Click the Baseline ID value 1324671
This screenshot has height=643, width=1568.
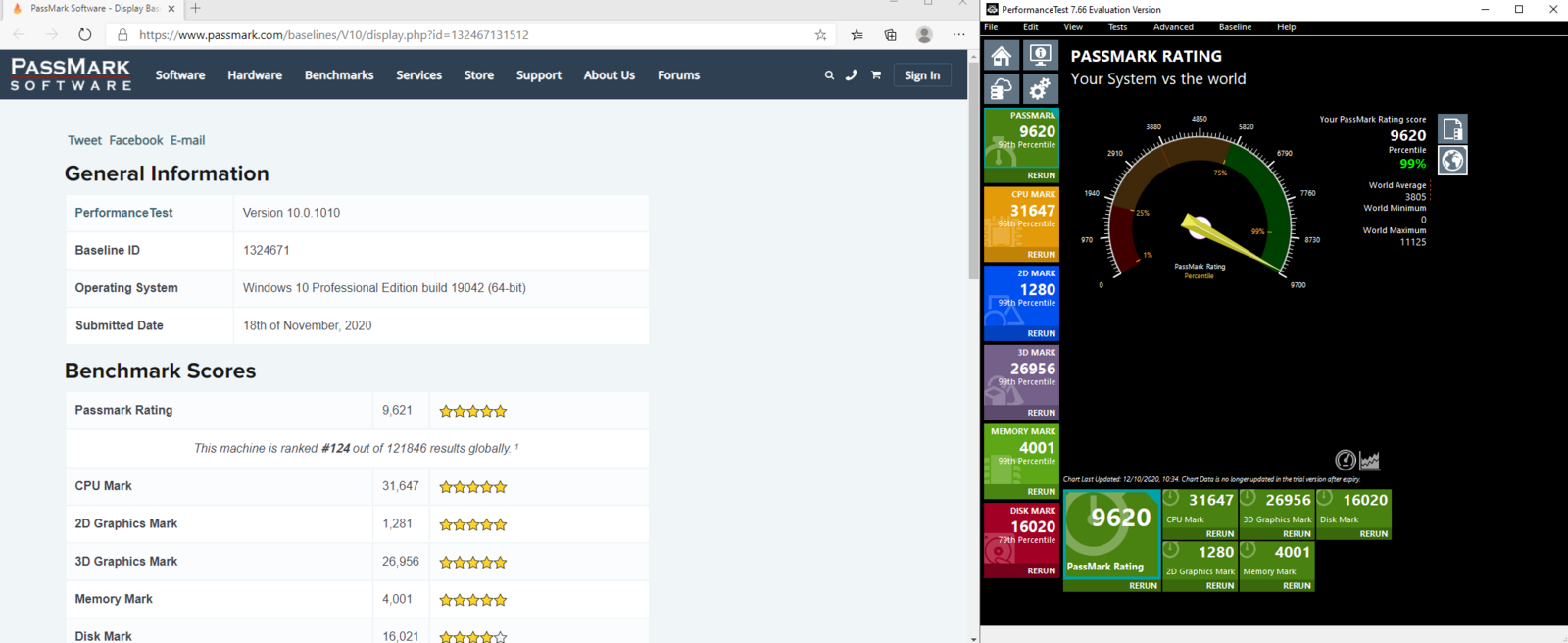[266, 250]
